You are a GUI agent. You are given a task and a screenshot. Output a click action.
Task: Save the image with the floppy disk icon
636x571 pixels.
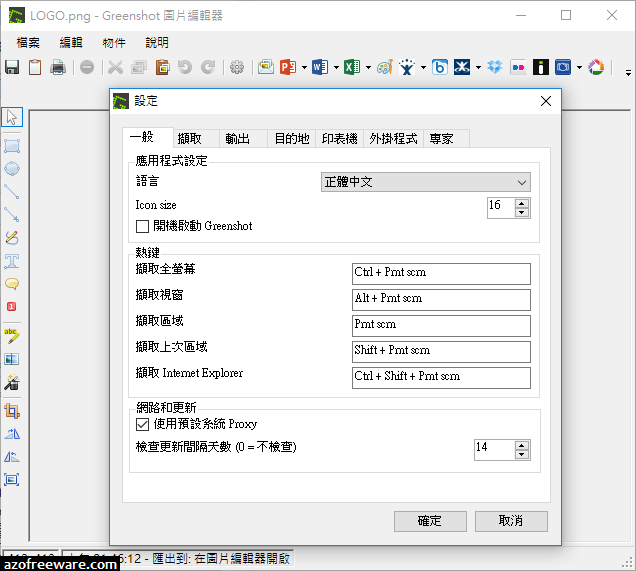(12, 67)
